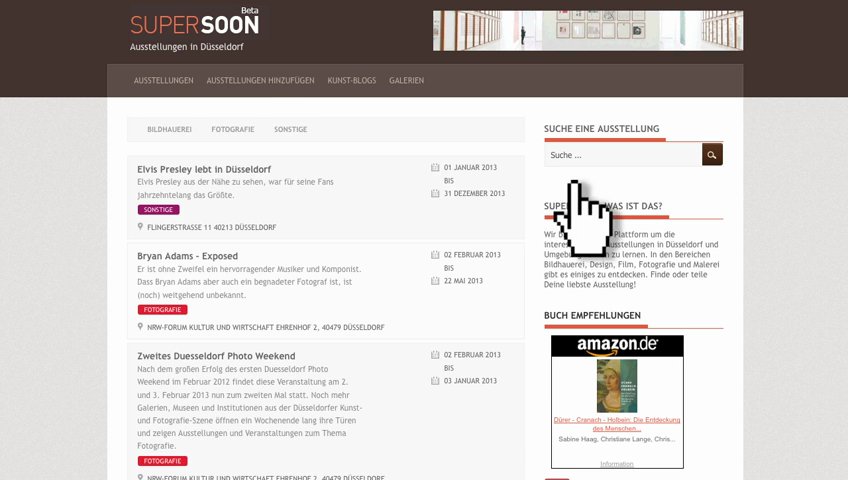The height and width of the screenshot is (480, 848).
Task: Switch to the Sonstige filter tab
Action: (x=290, y=130)
